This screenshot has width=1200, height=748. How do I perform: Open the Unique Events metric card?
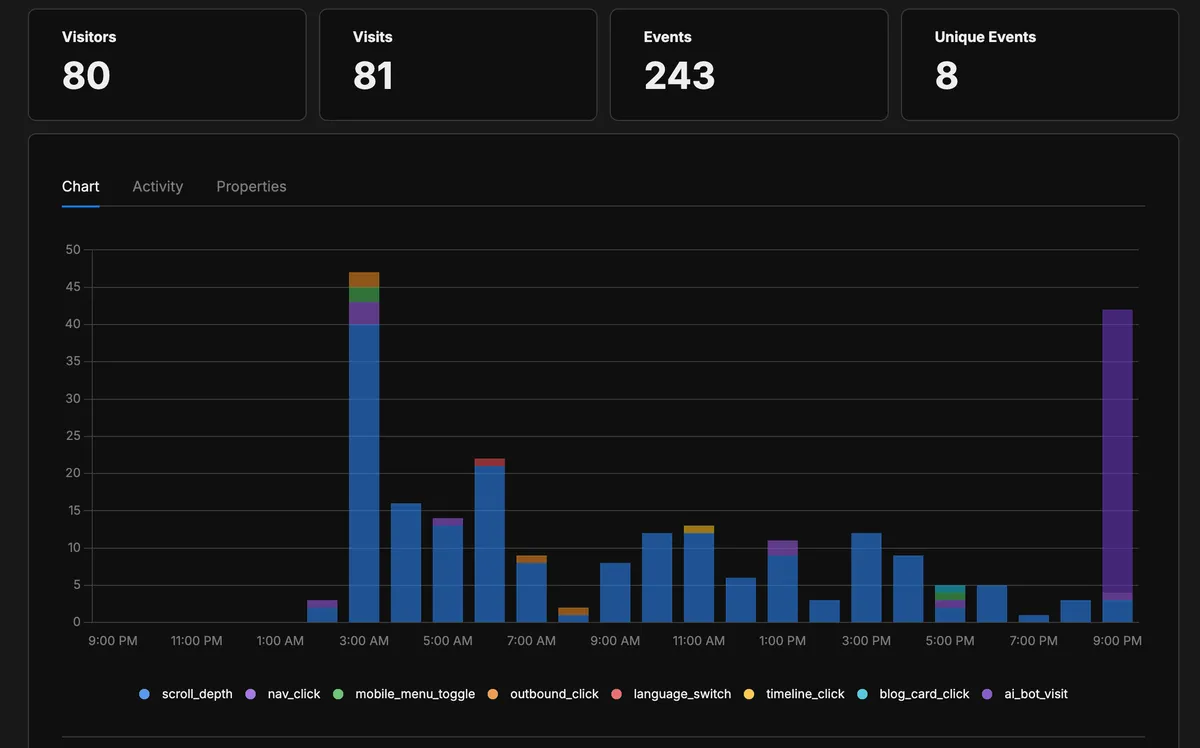click(x=1039, y=63)
